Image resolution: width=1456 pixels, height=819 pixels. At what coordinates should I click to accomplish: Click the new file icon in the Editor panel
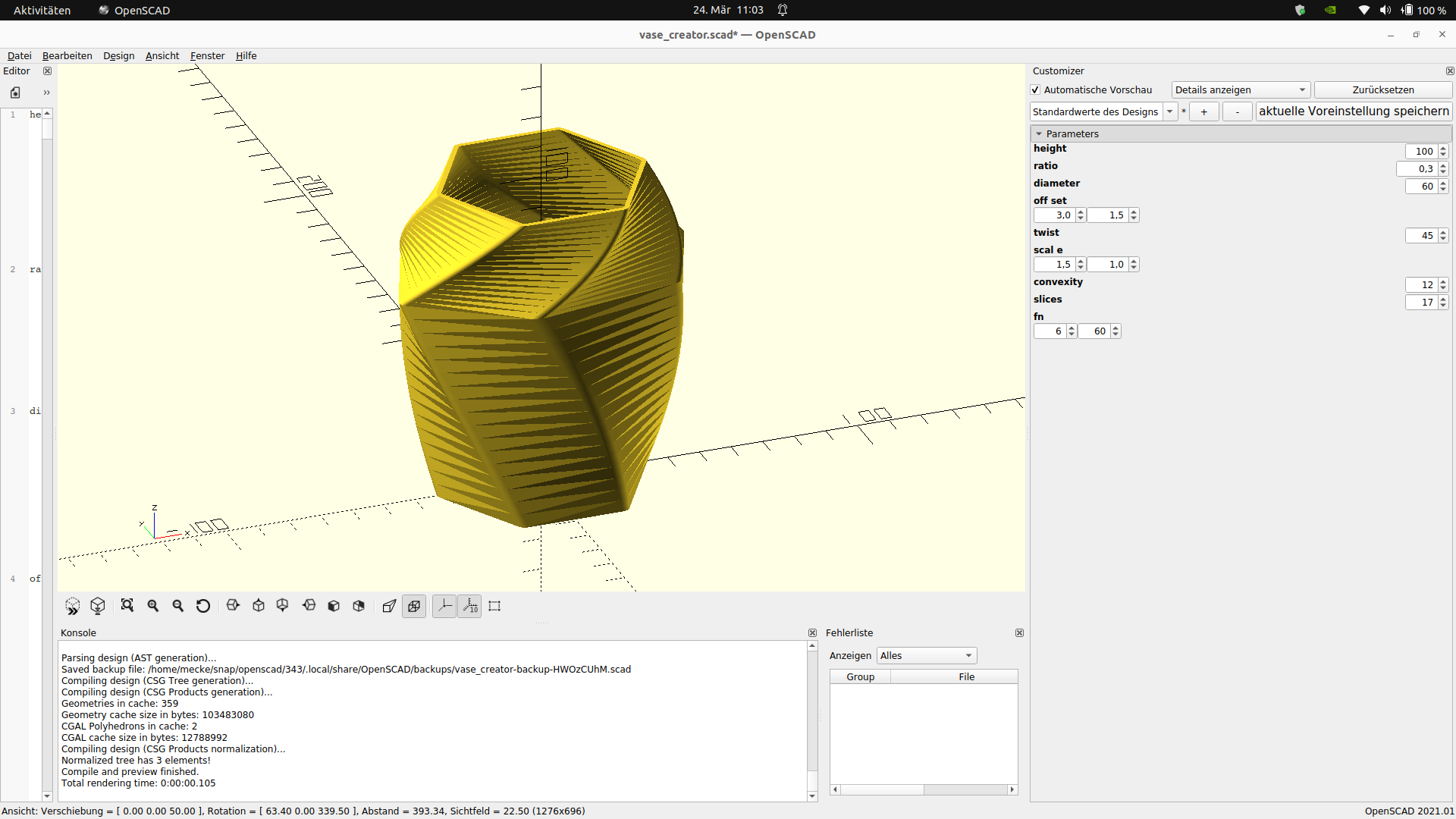click(x=15, y=92)
